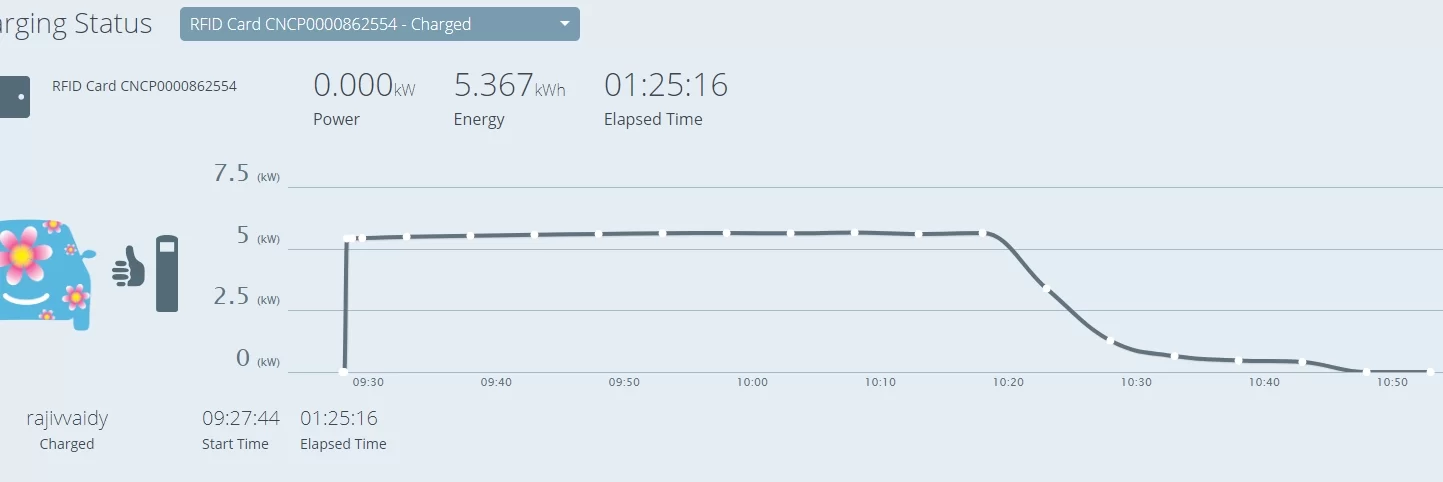1443x482 pixels.
Task: Click the rajivvaidy username
Action: tap(67, 418)
